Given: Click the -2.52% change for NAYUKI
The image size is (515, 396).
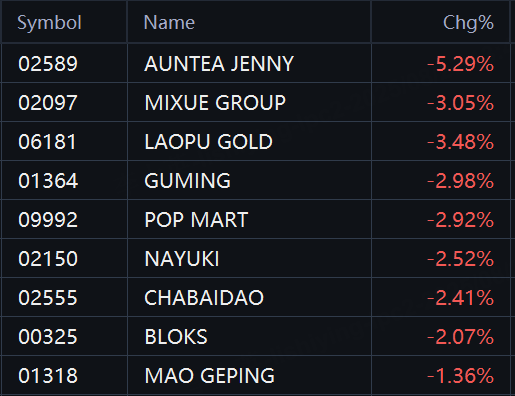Looking at the screenshot, I should coord(460,258).
